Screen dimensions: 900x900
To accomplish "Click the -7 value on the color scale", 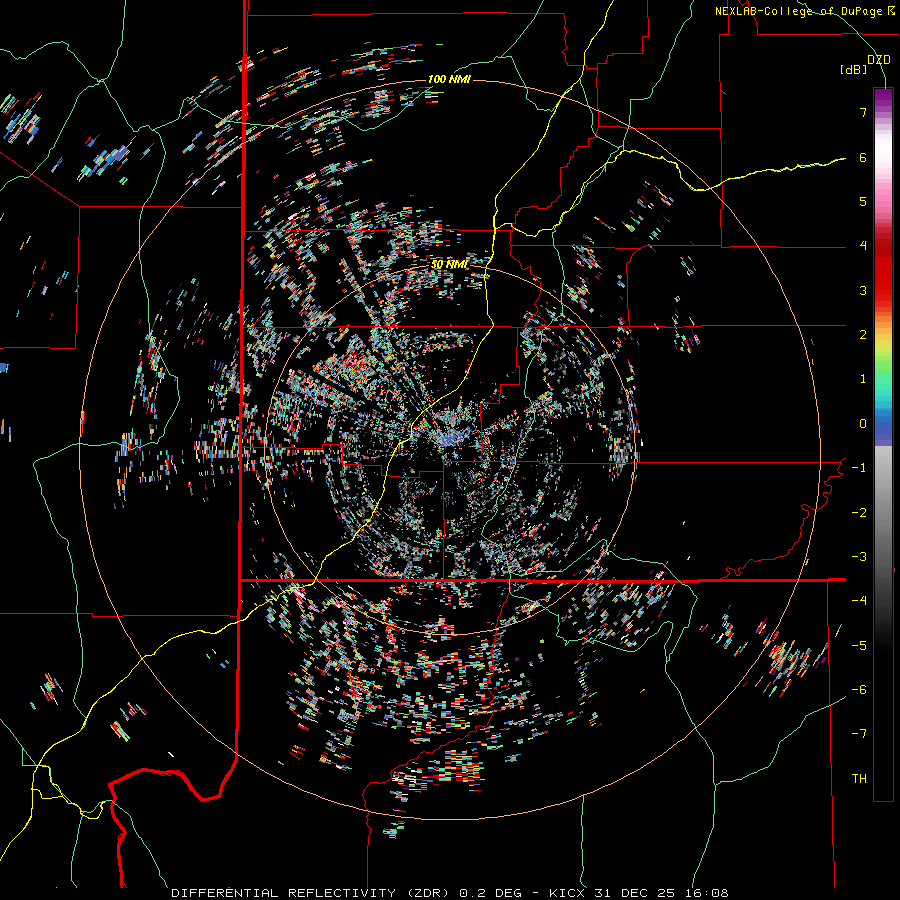I will tap(859, 734).
